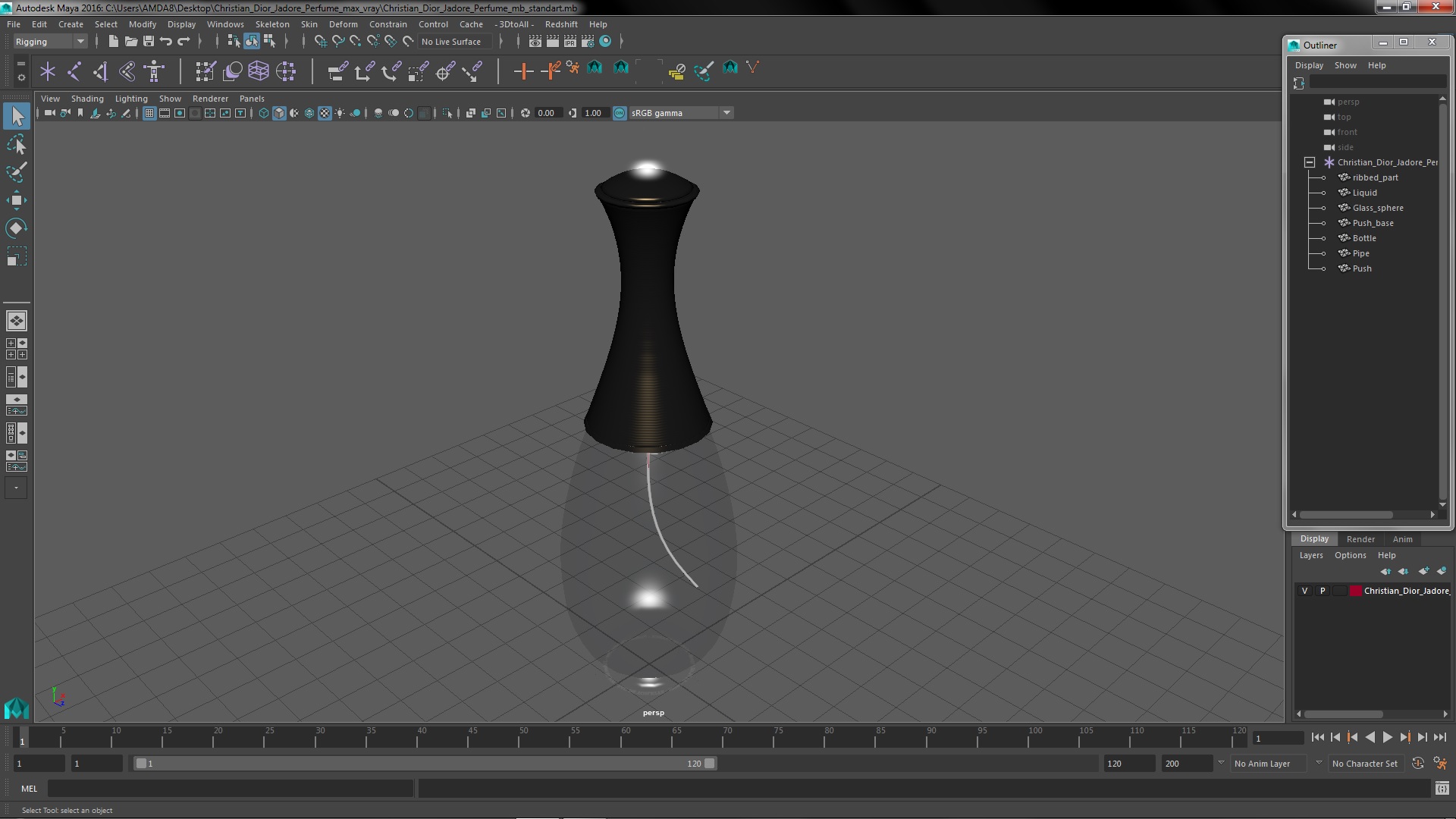This screenshot has height=819, width=1456.
Task: Switch to the Anim layer tab
Action: [1402, 539]
